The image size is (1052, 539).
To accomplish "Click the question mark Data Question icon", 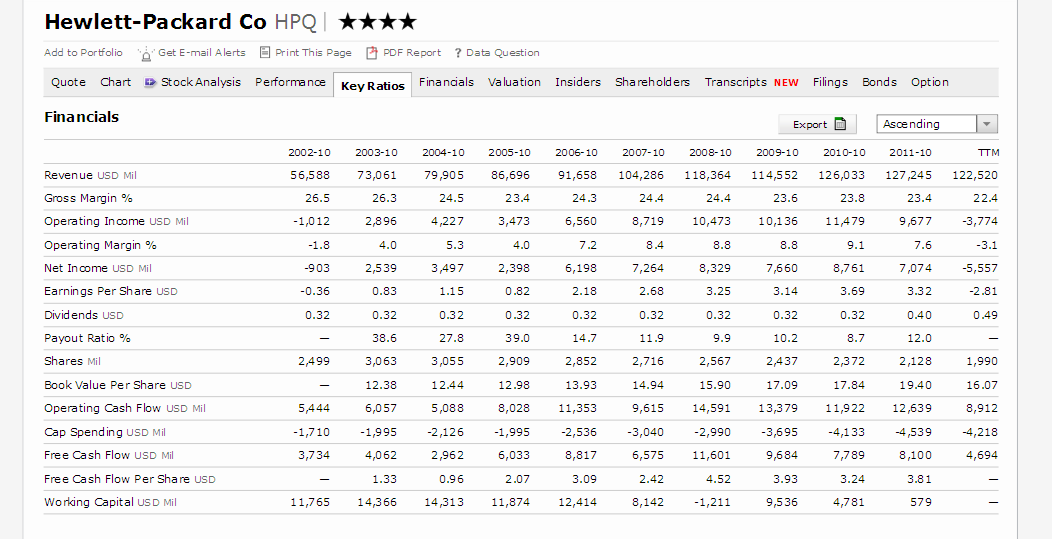I will 458,53.
